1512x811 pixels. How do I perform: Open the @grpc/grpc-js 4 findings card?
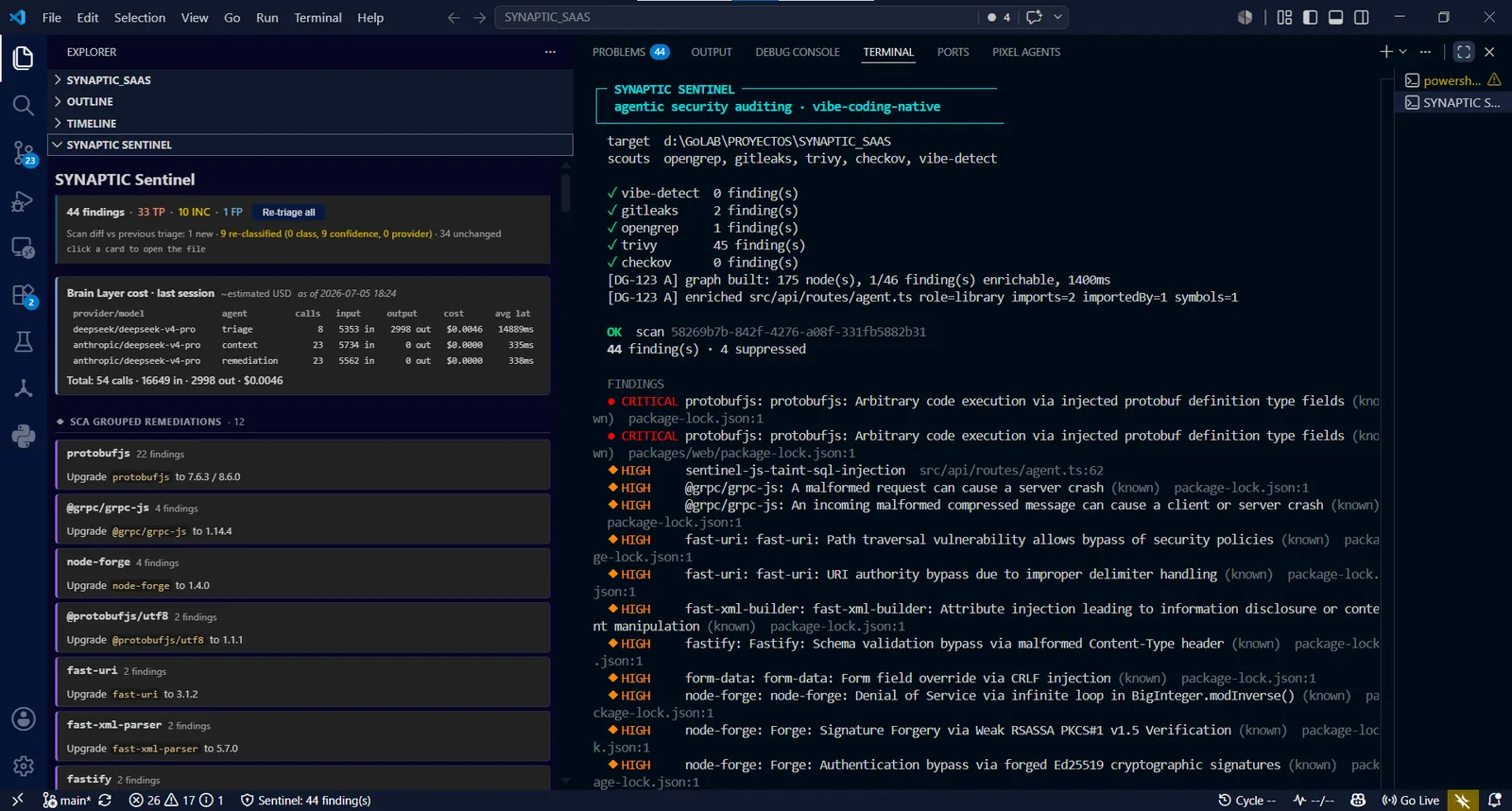(302, 519)
